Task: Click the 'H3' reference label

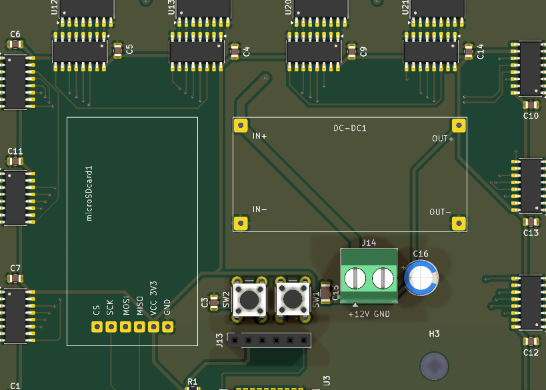Action: [x=434, y=334]
